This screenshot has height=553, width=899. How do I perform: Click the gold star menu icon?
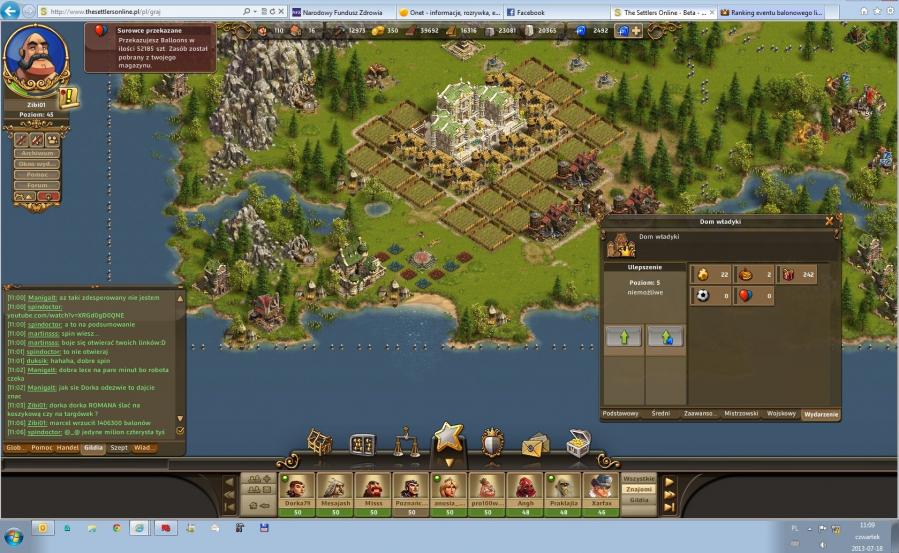click(x=449, y=438)
